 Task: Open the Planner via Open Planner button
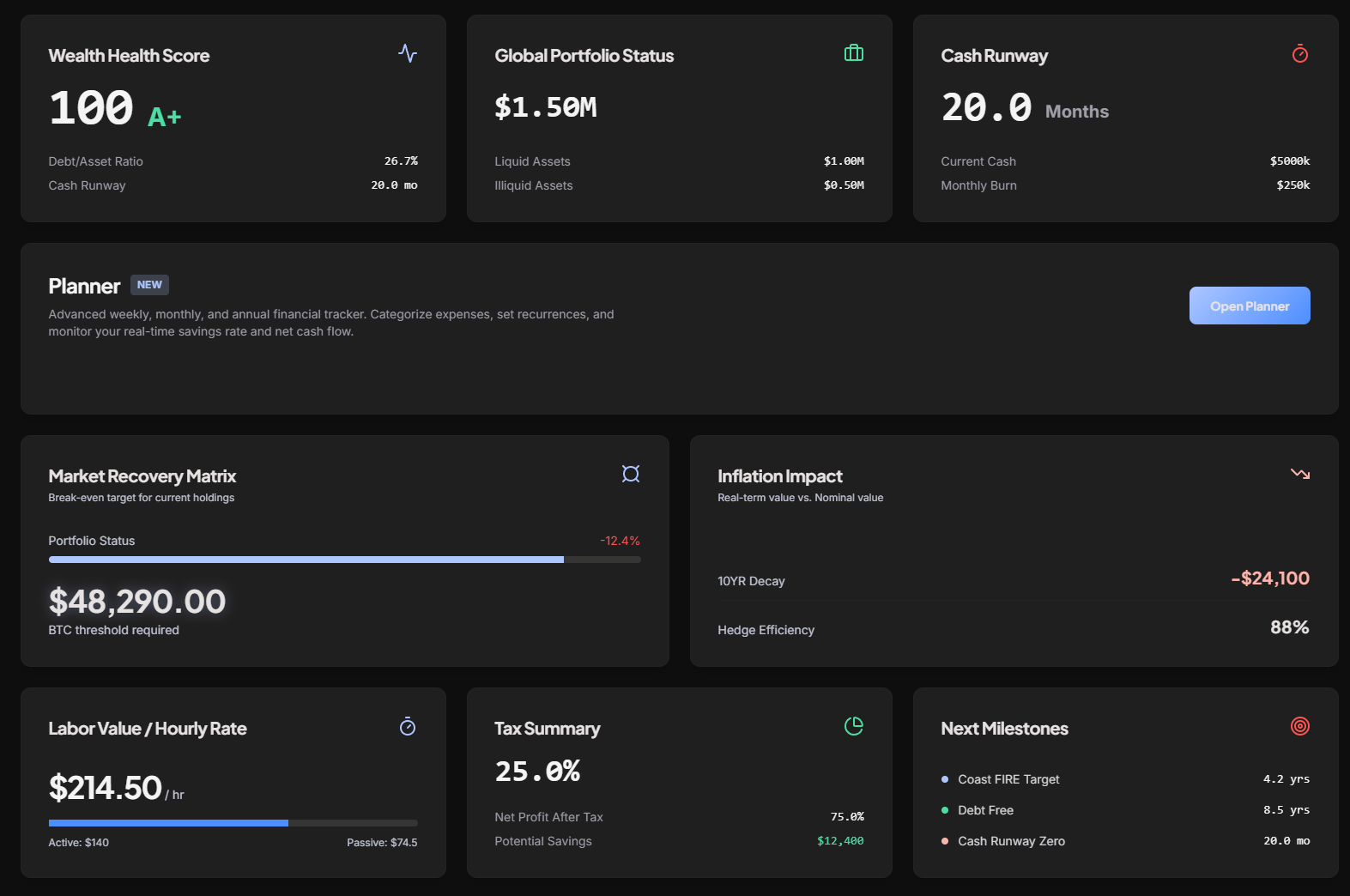[x=1249, y=306]
